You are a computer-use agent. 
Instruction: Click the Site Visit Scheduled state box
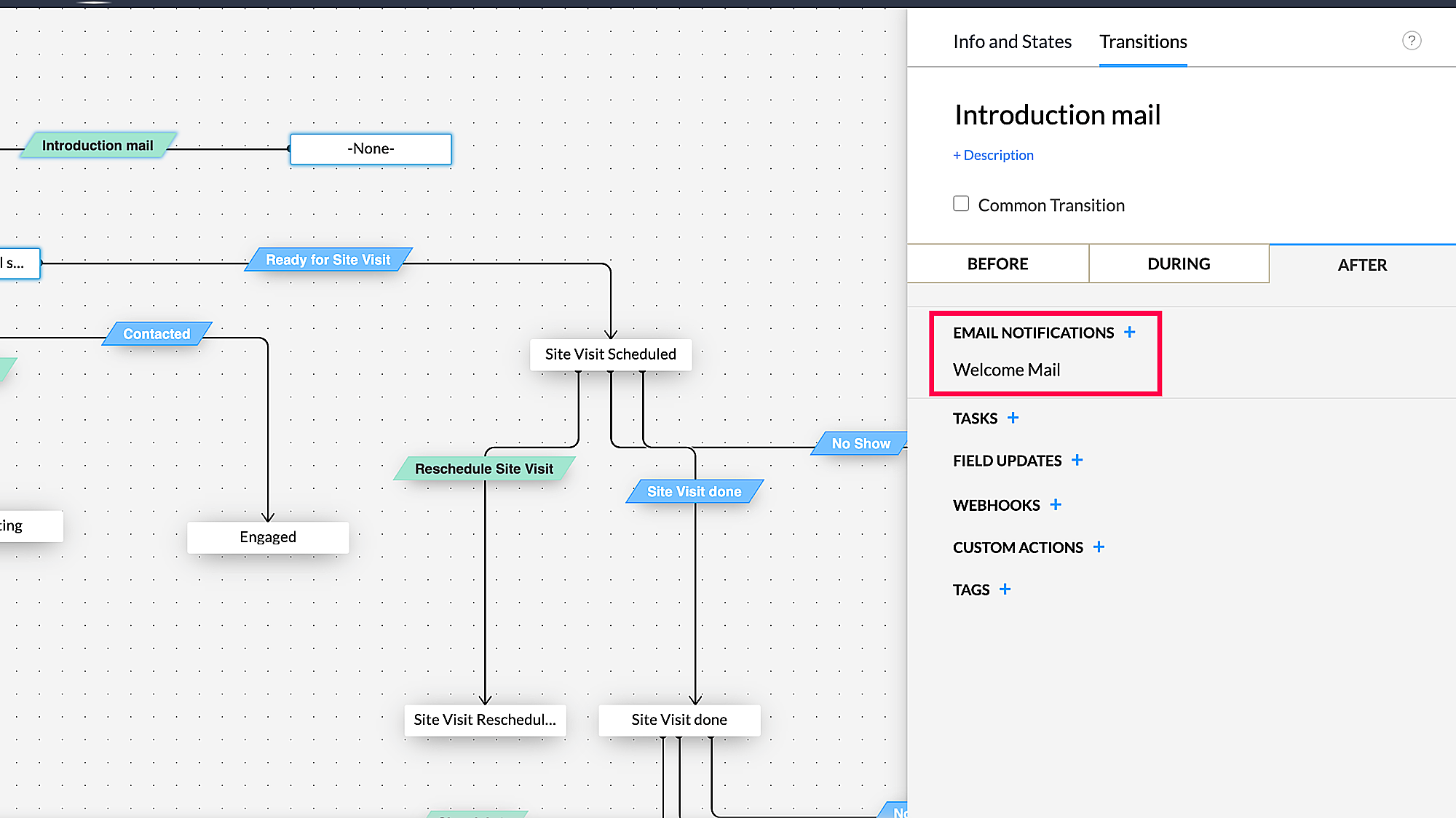pos(610,354)
